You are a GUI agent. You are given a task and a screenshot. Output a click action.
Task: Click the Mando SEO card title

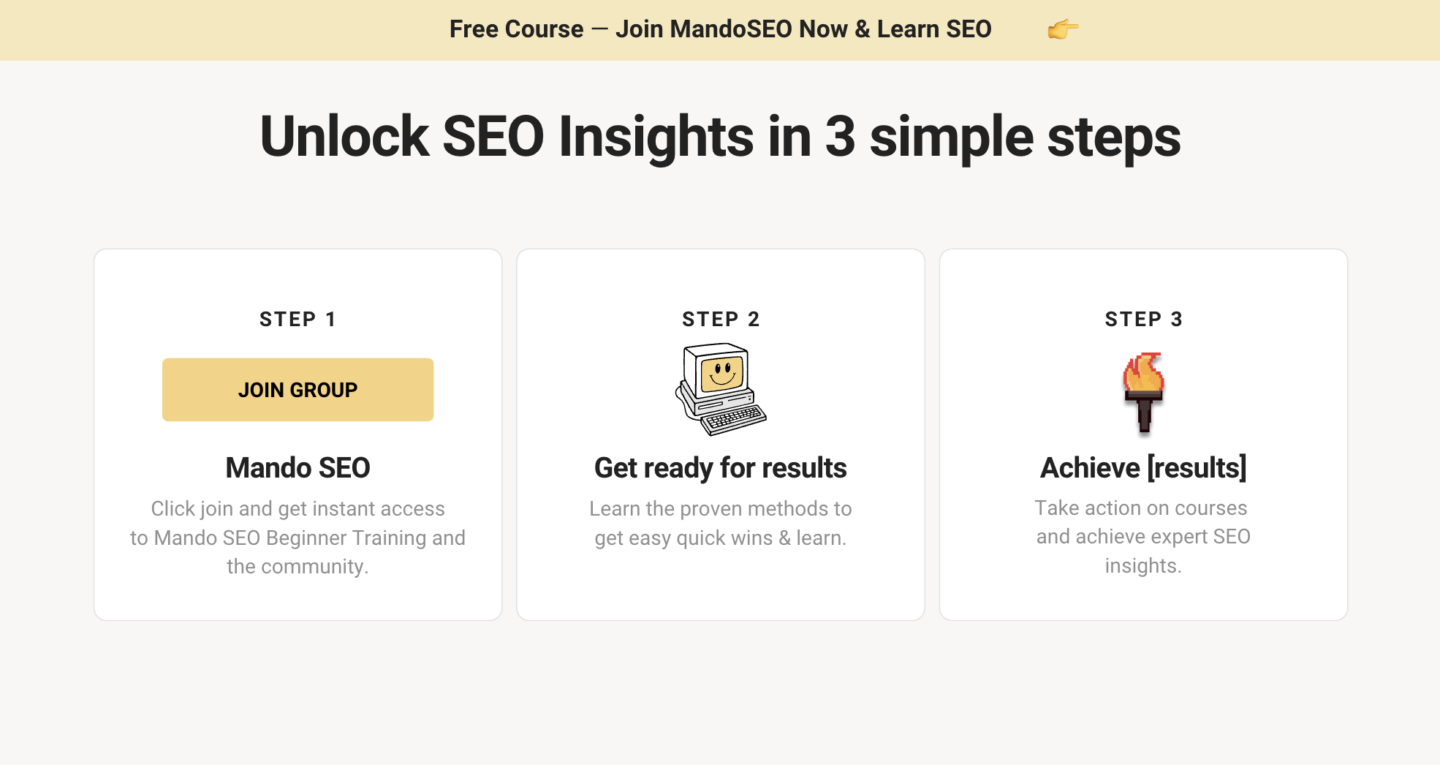coord(298,468)
